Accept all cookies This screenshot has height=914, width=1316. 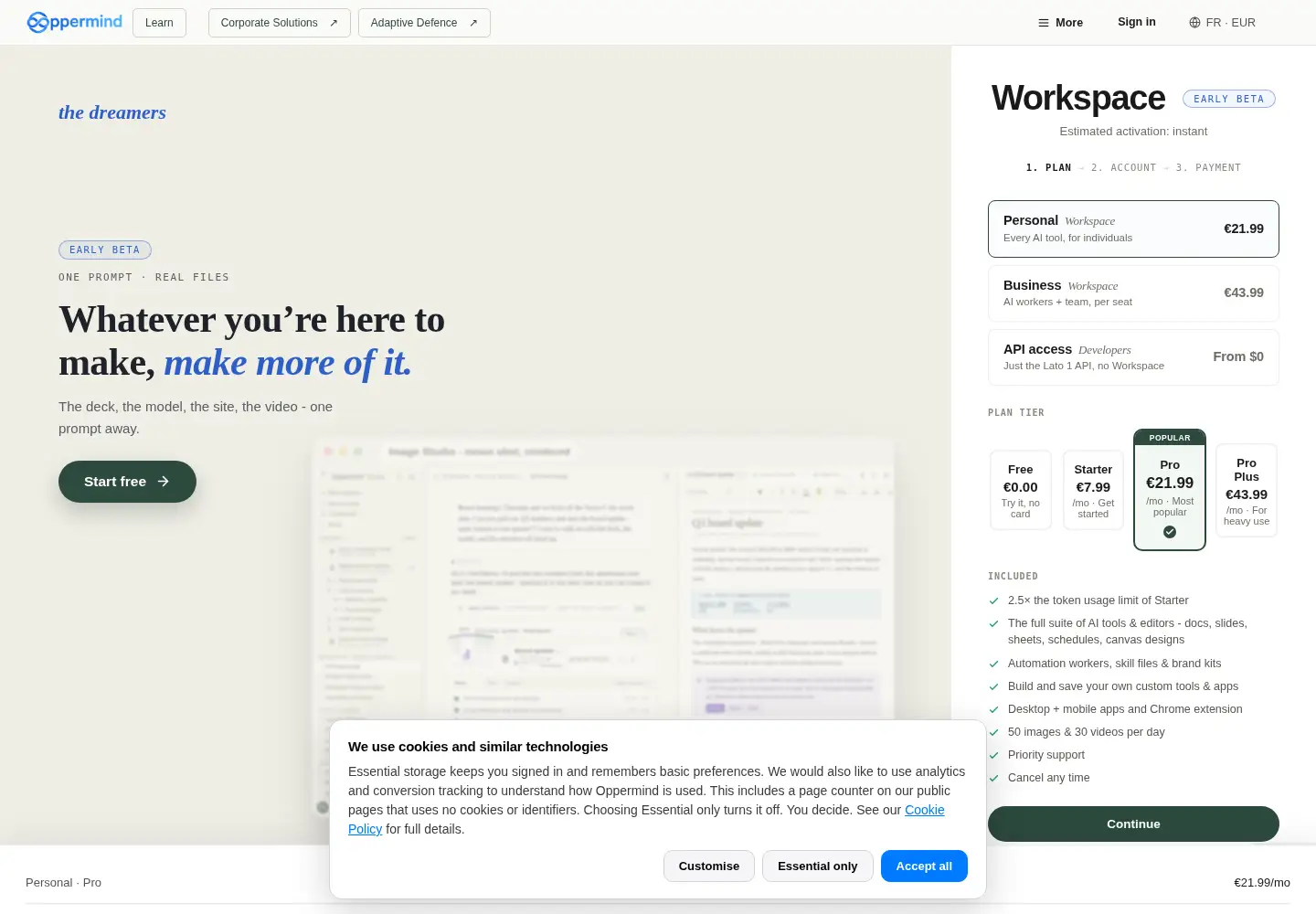click(924, 866)
